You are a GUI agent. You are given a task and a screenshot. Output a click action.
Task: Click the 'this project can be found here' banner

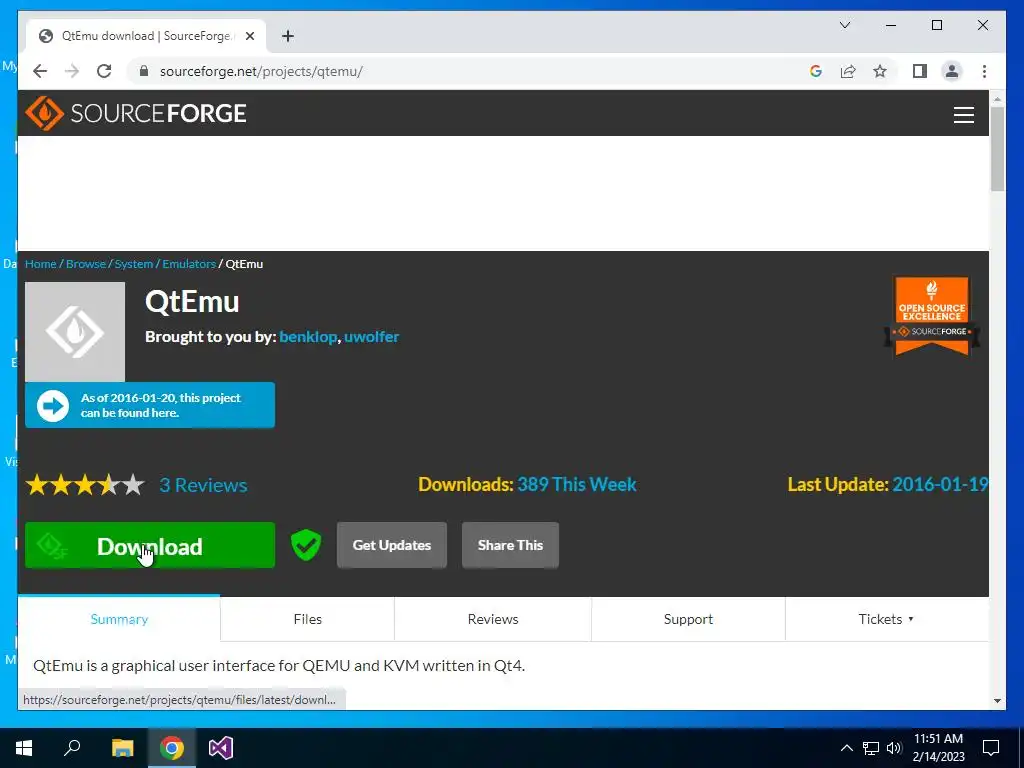[x=150, y=406]
